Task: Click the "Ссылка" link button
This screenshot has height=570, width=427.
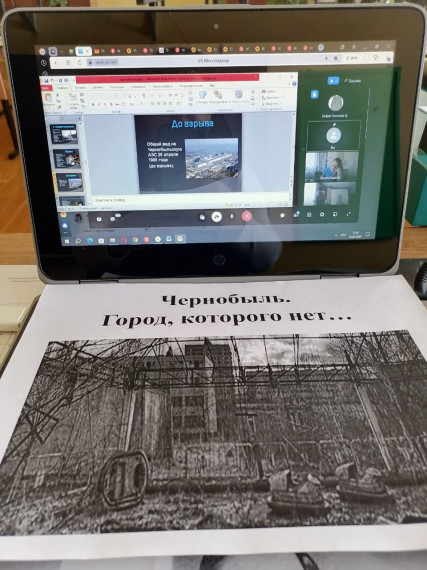Action: tap(353, 81)
